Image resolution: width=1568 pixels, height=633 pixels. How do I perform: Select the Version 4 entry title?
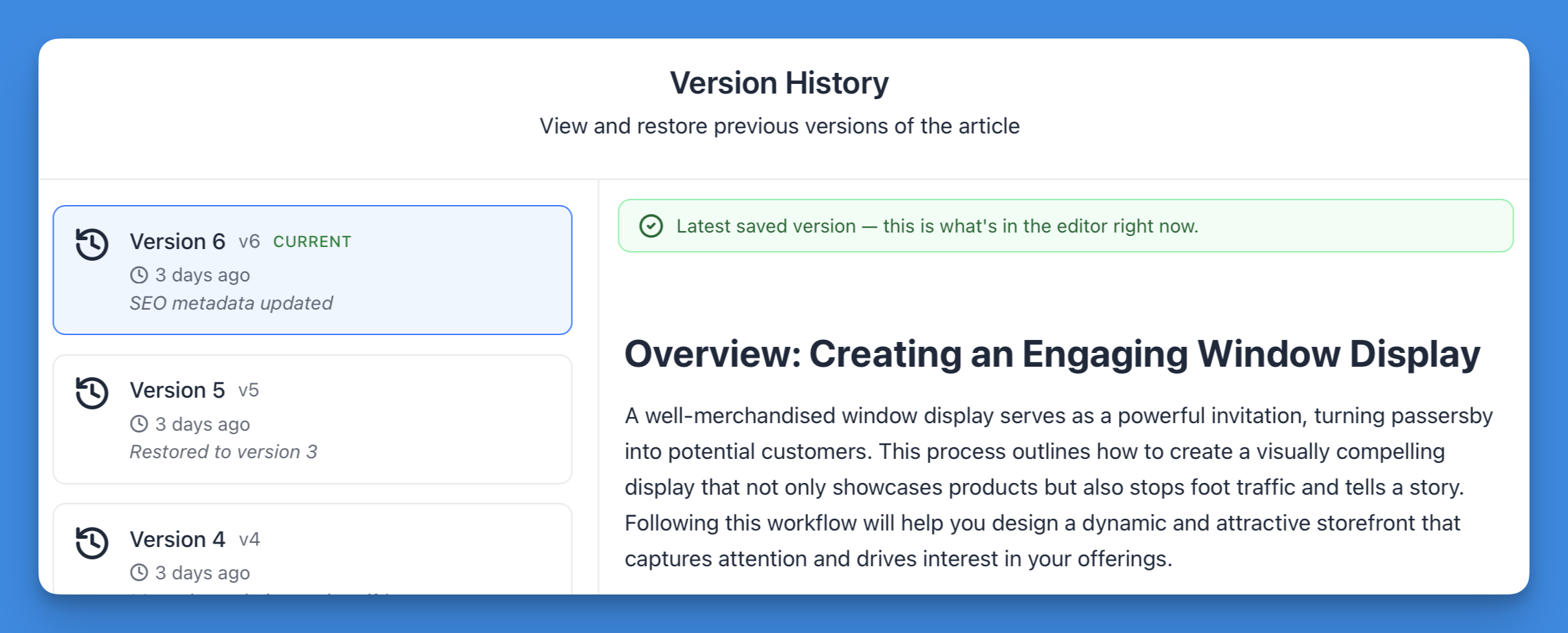click(x=177, y=539)
